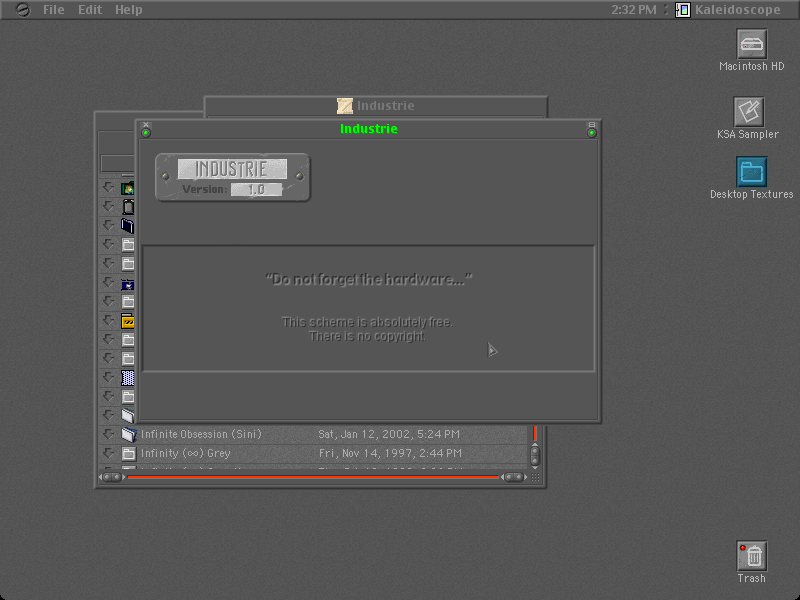Open the Help menu
The width and height of the screenshot is (800, 600).
pyautogui.click(x=129, y=10)
